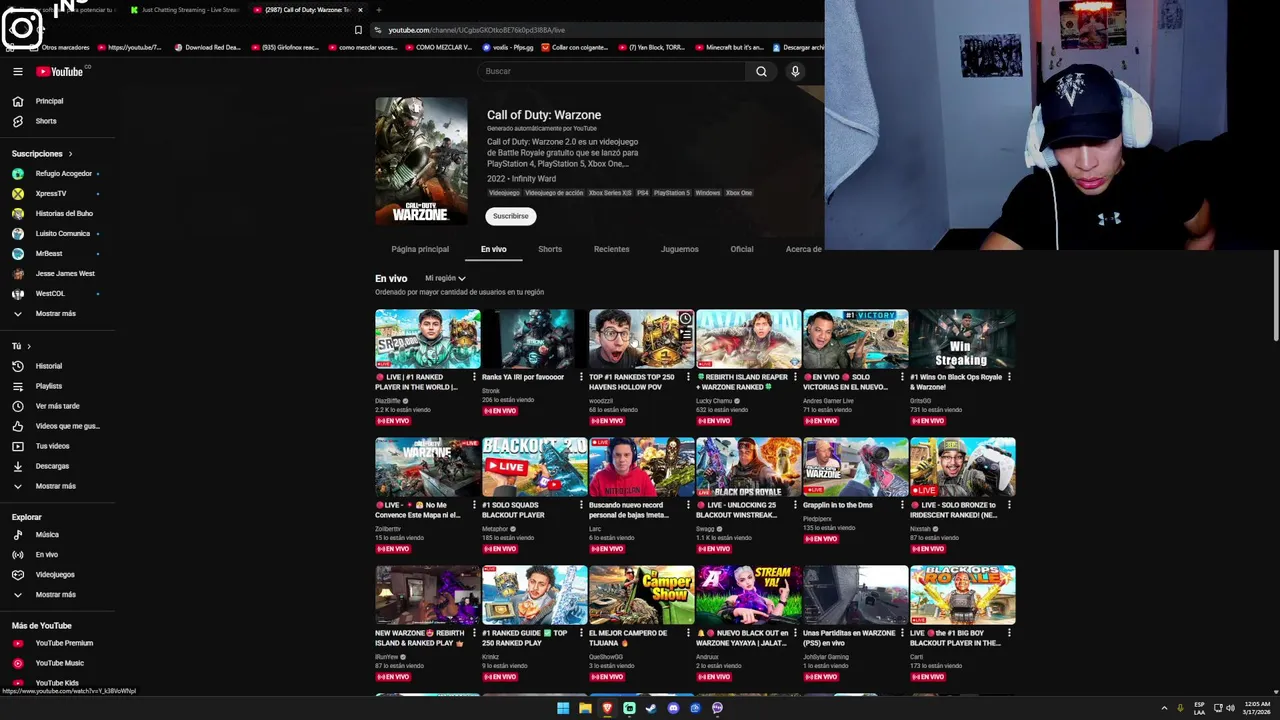Click the Xbox Series X|S tag
Image resolution: width=1280 pixels, height=720 pixels.
[610, 193]
